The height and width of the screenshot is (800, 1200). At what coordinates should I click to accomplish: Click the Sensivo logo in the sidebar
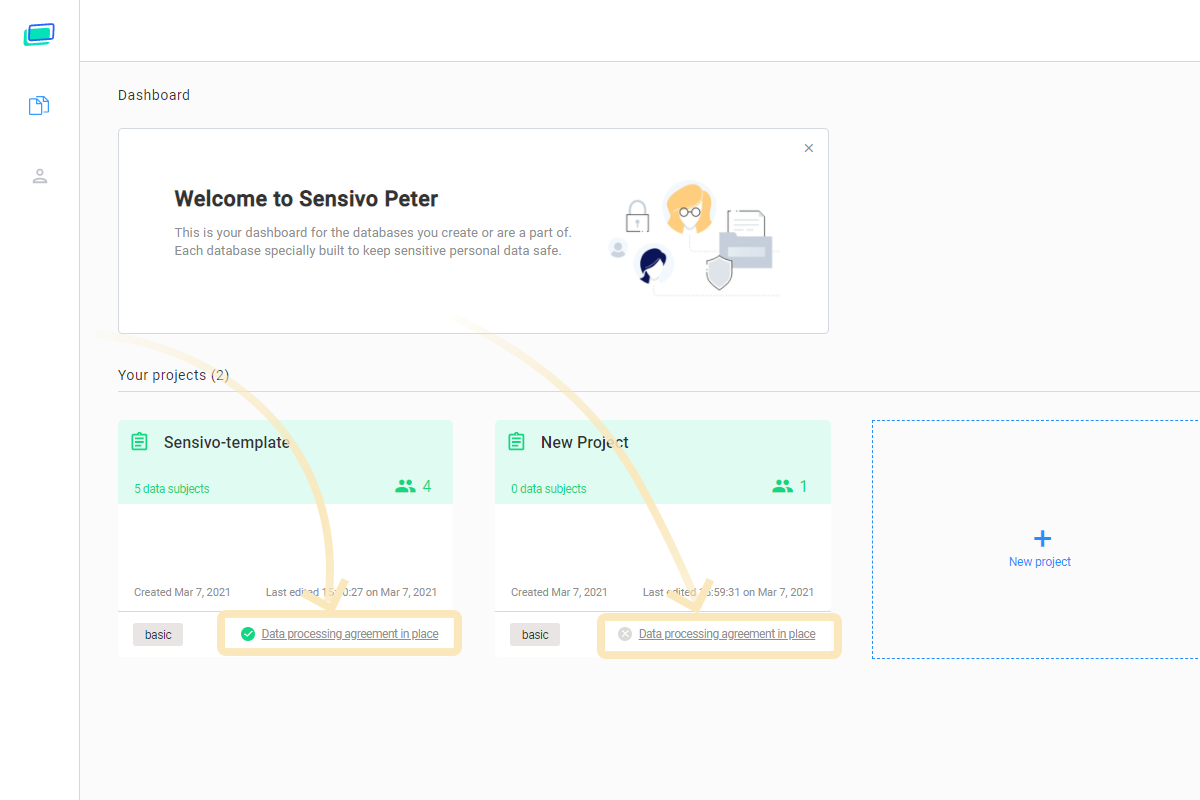(x=39, y=35)
